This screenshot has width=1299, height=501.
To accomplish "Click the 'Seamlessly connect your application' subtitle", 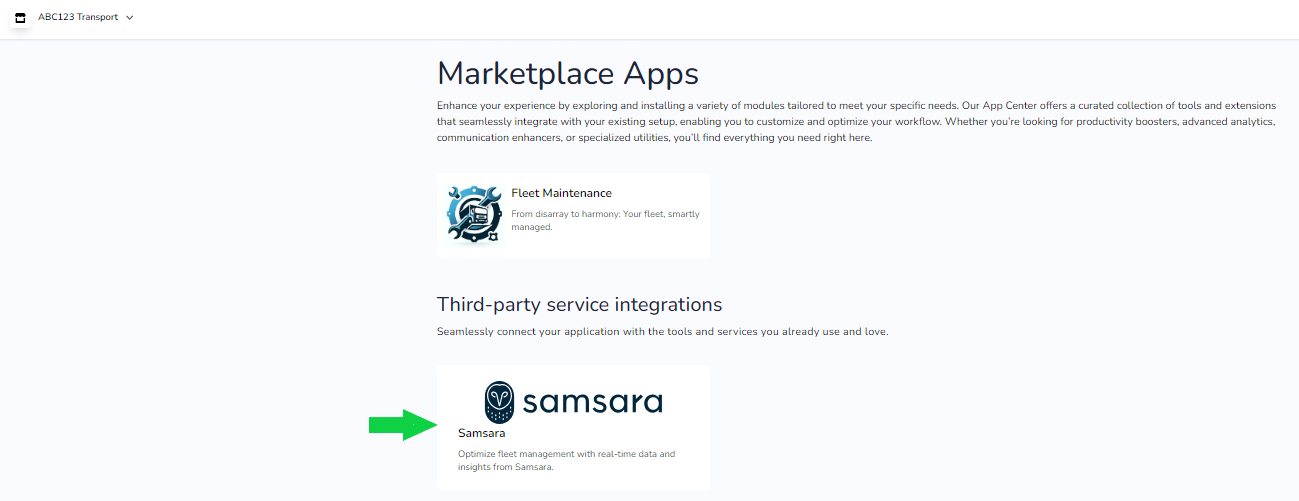I will pos(662,332).
